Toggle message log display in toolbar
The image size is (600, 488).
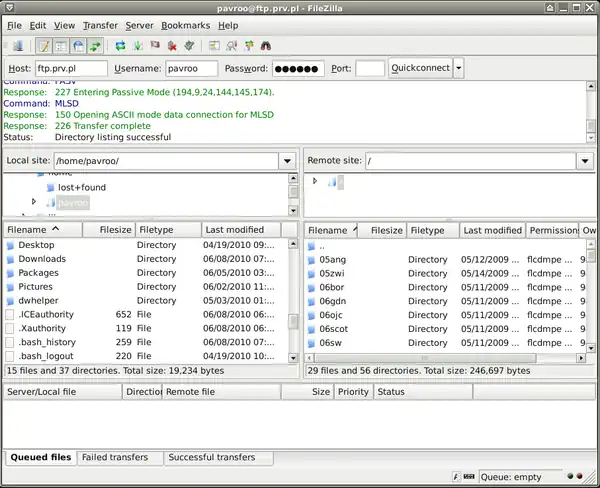click(44, 46)
